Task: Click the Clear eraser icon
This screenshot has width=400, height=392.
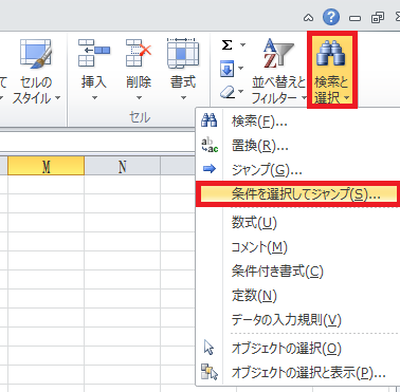Action: pos(227,92)
